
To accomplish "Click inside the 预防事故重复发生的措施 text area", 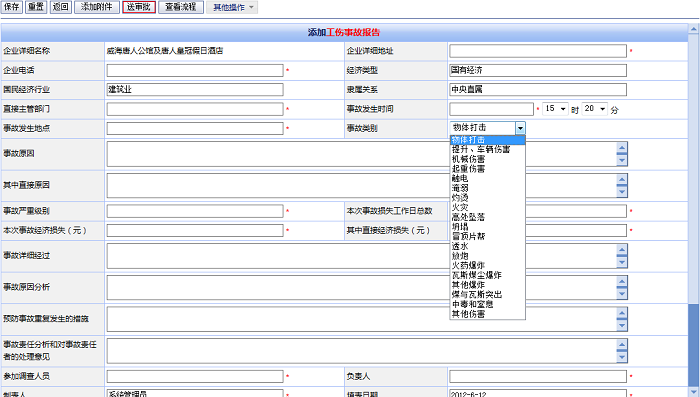I will [367, 319].
